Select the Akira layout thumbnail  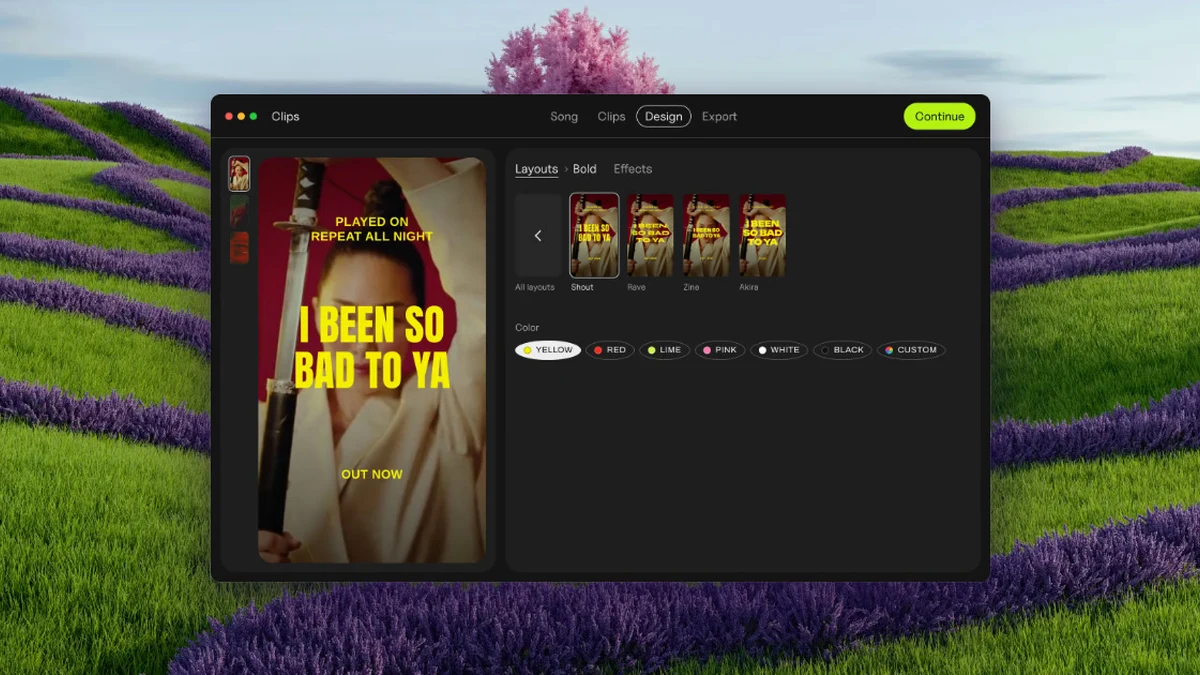pyautogui.click(x=762, y=235)
